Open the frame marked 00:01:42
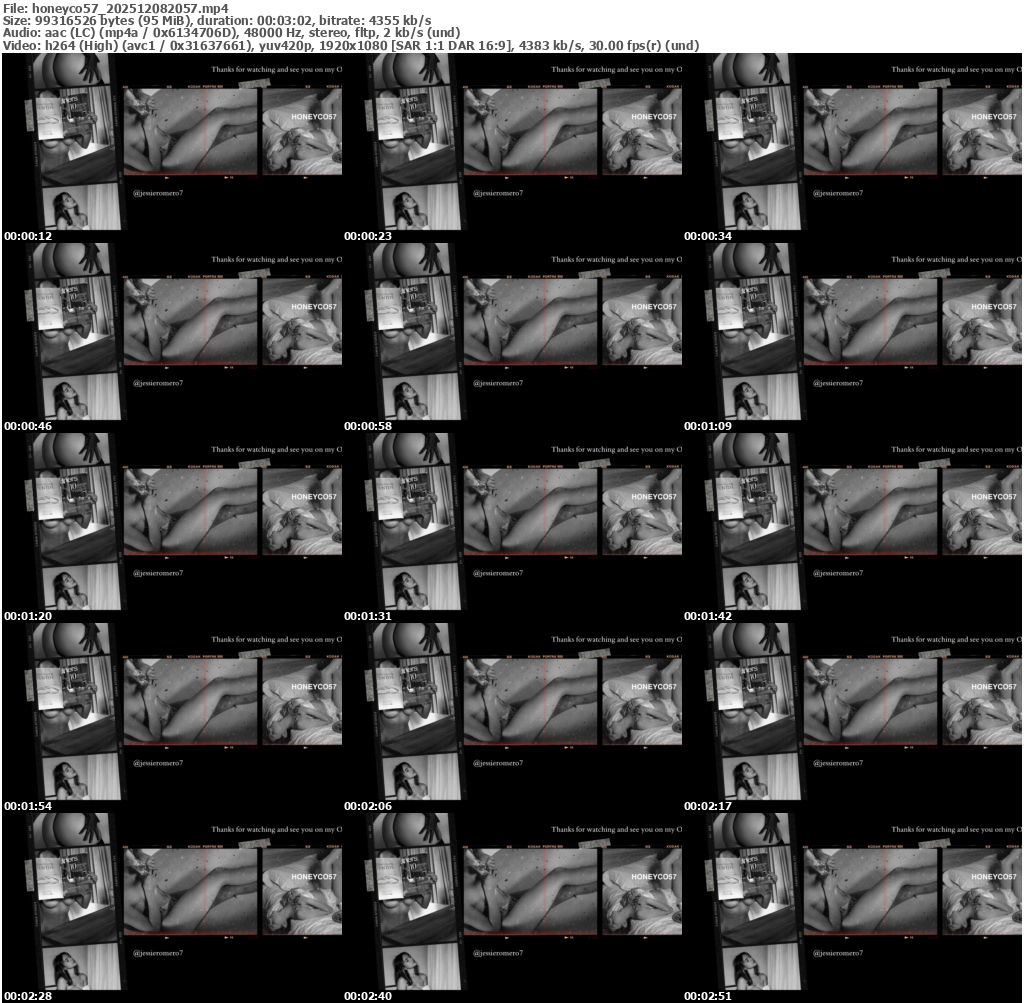The image size is (1024, 1003). 852,527
